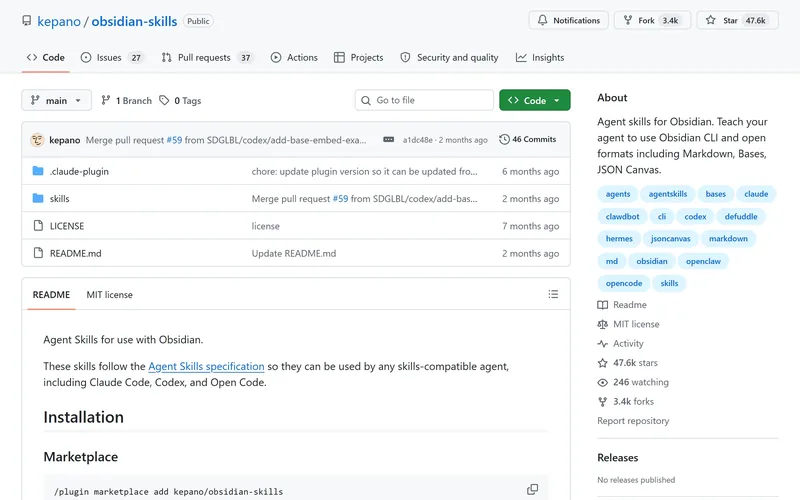Click the Report repository link

point(633,421)
